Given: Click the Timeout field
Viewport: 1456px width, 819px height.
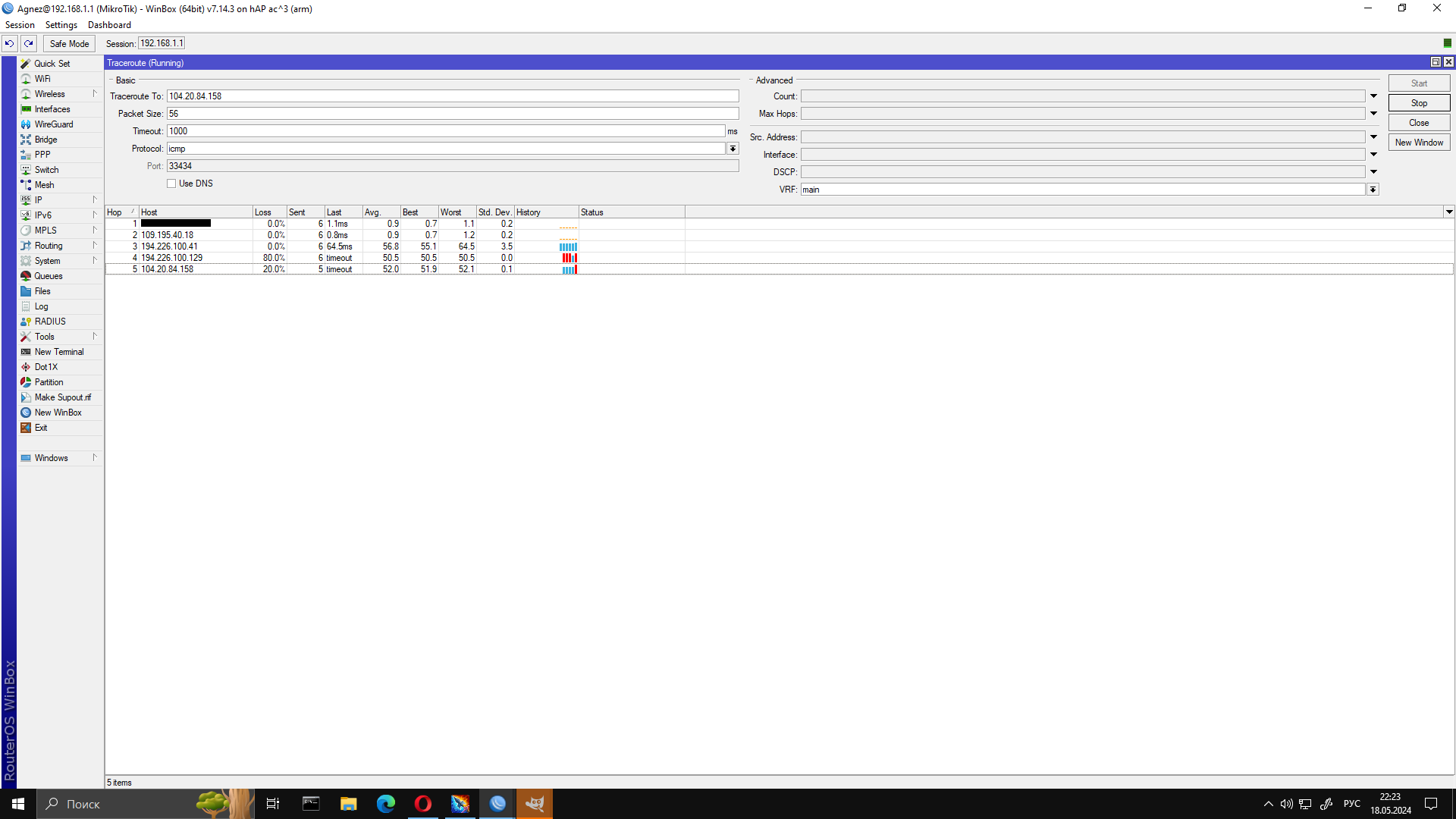Looking at the screenshot, I should [446, 131].
